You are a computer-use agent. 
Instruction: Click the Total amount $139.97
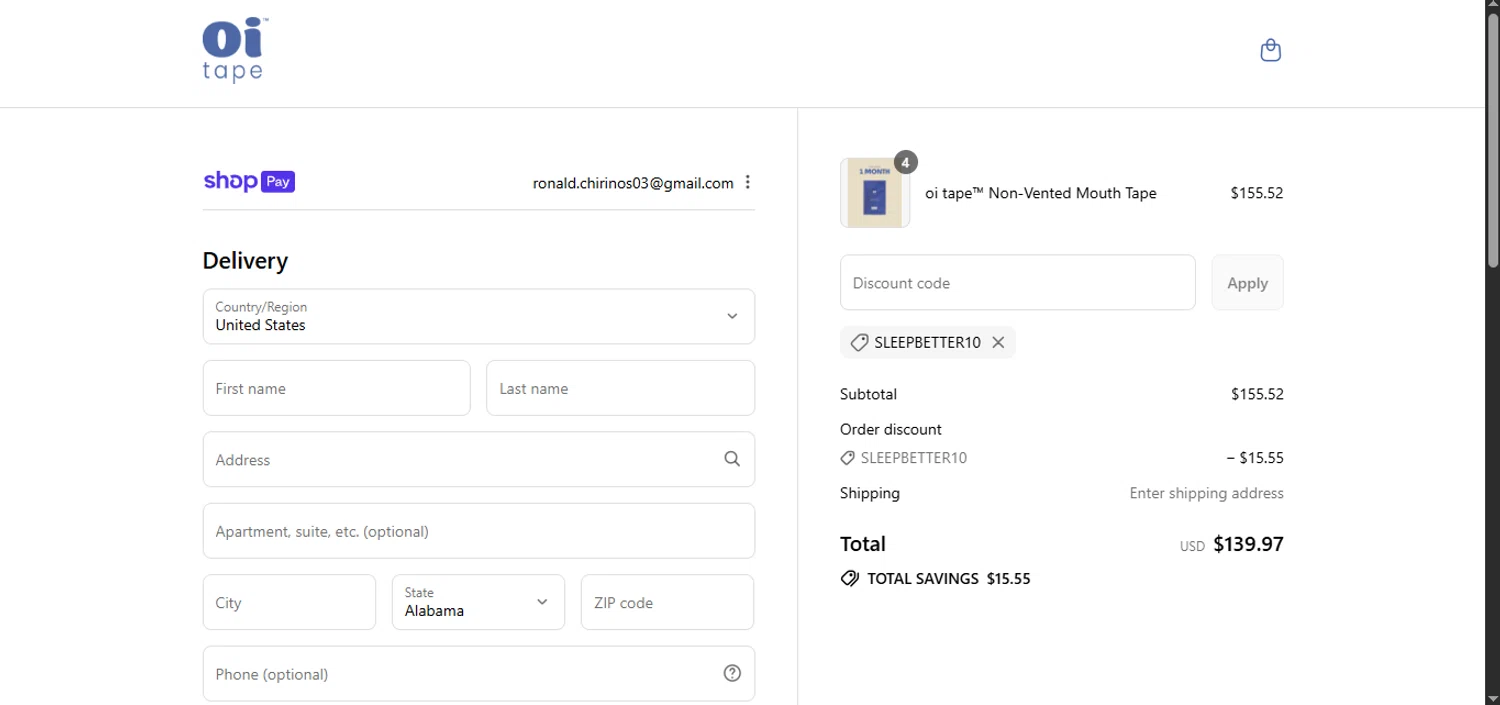click(1248, 544)
